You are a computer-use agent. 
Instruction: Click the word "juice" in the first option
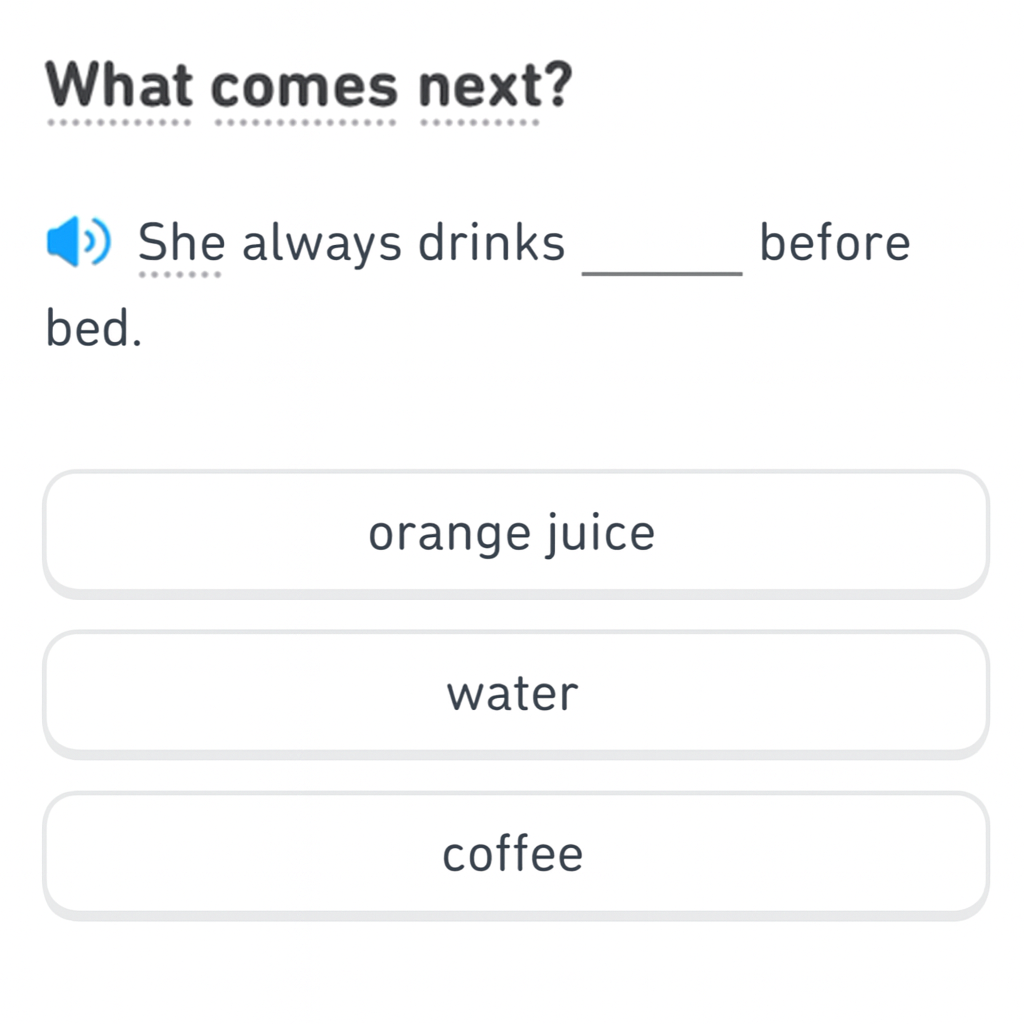click(x=601, y=532)
